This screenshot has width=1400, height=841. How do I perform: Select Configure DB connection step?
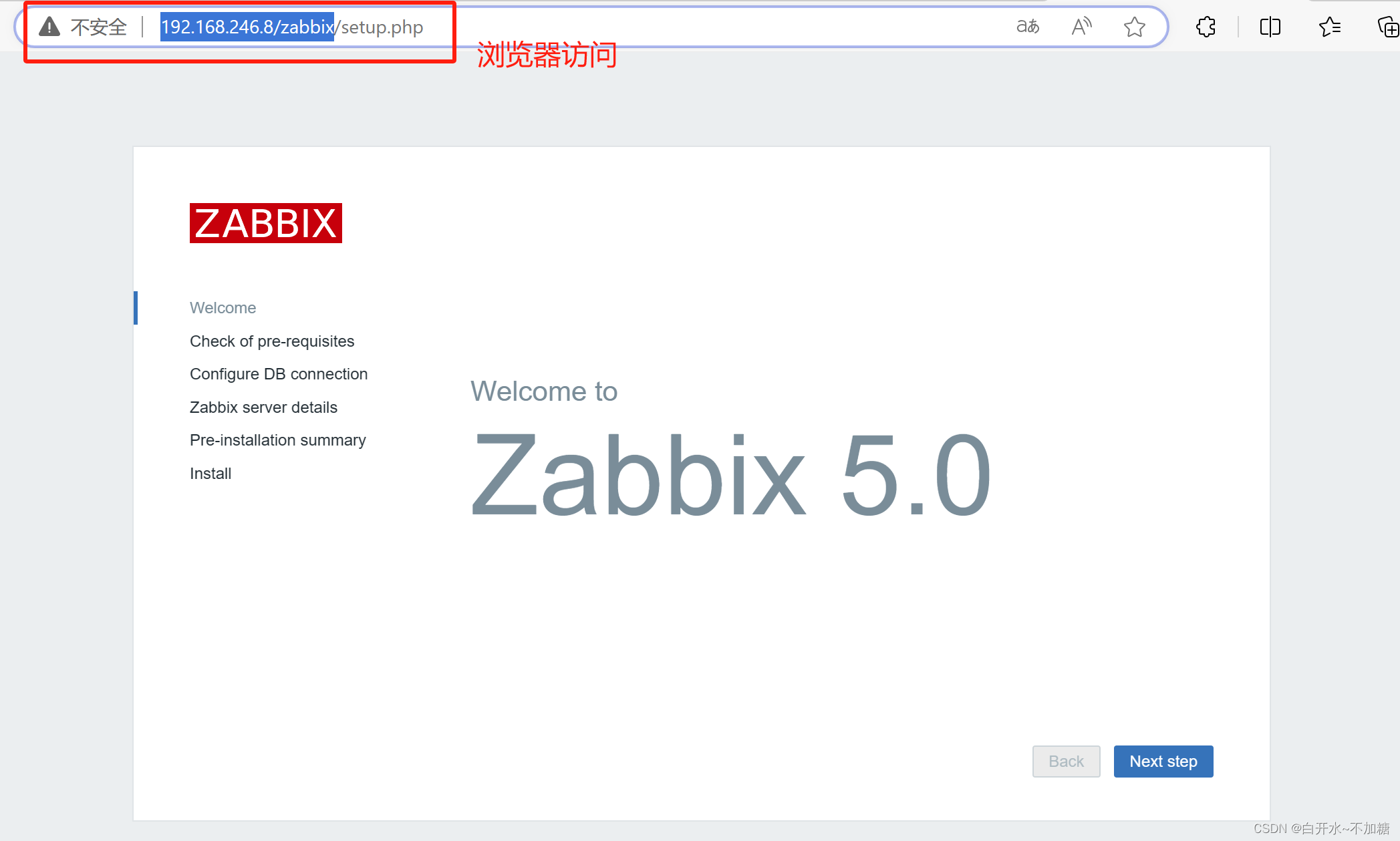(278, 374)
